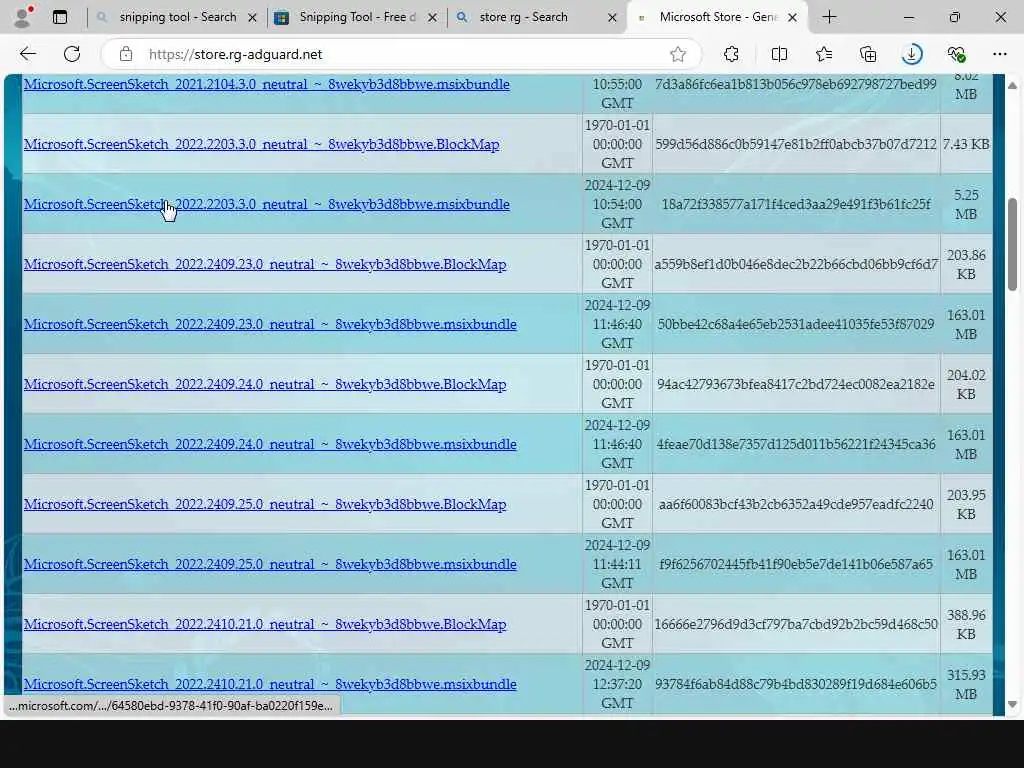Select the 388.96 KB size cell
The height and width of the screenshot is (768, 1024).
tap(966, 625)
